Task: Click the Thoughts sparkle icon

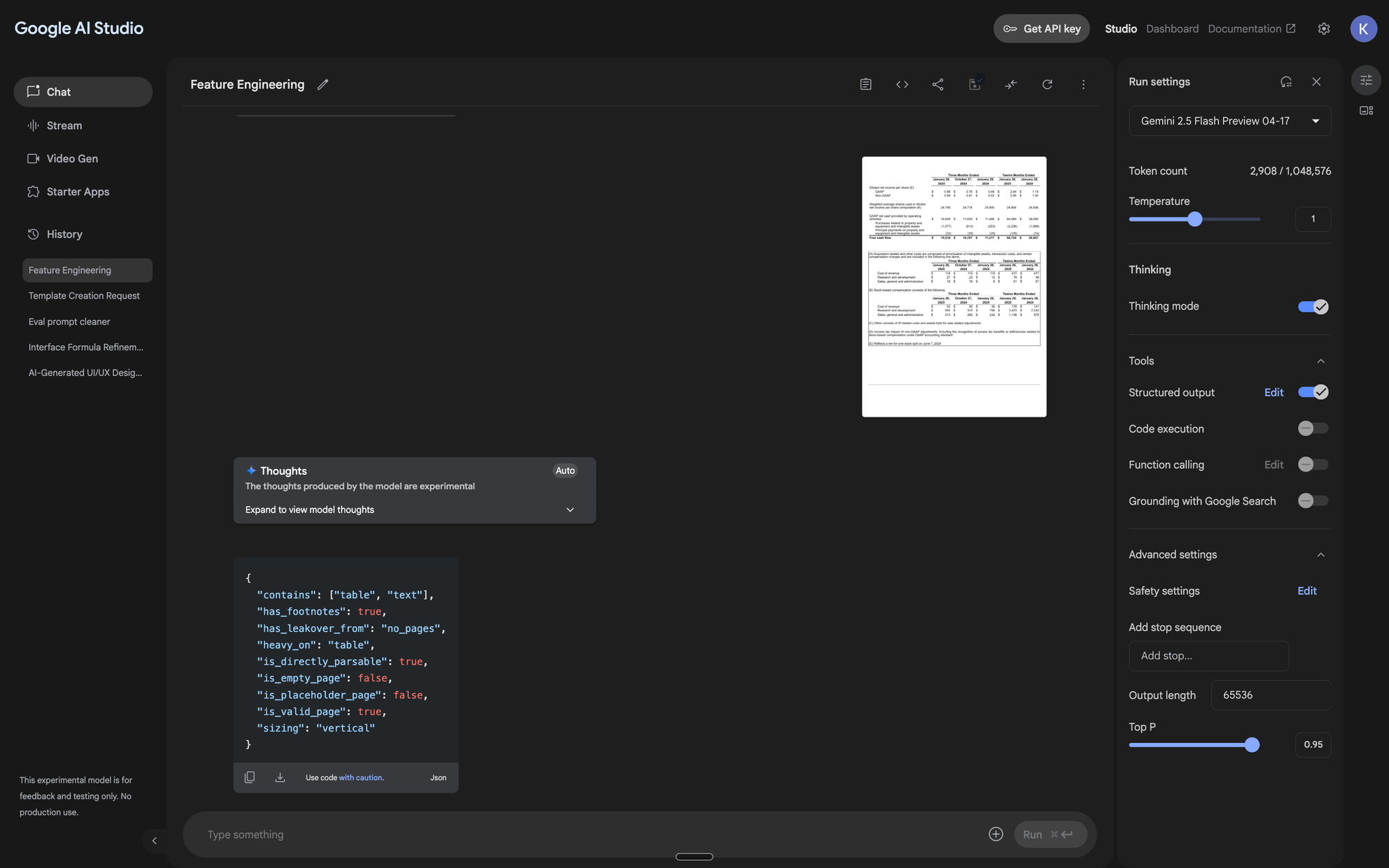Action: pos(251,471)
